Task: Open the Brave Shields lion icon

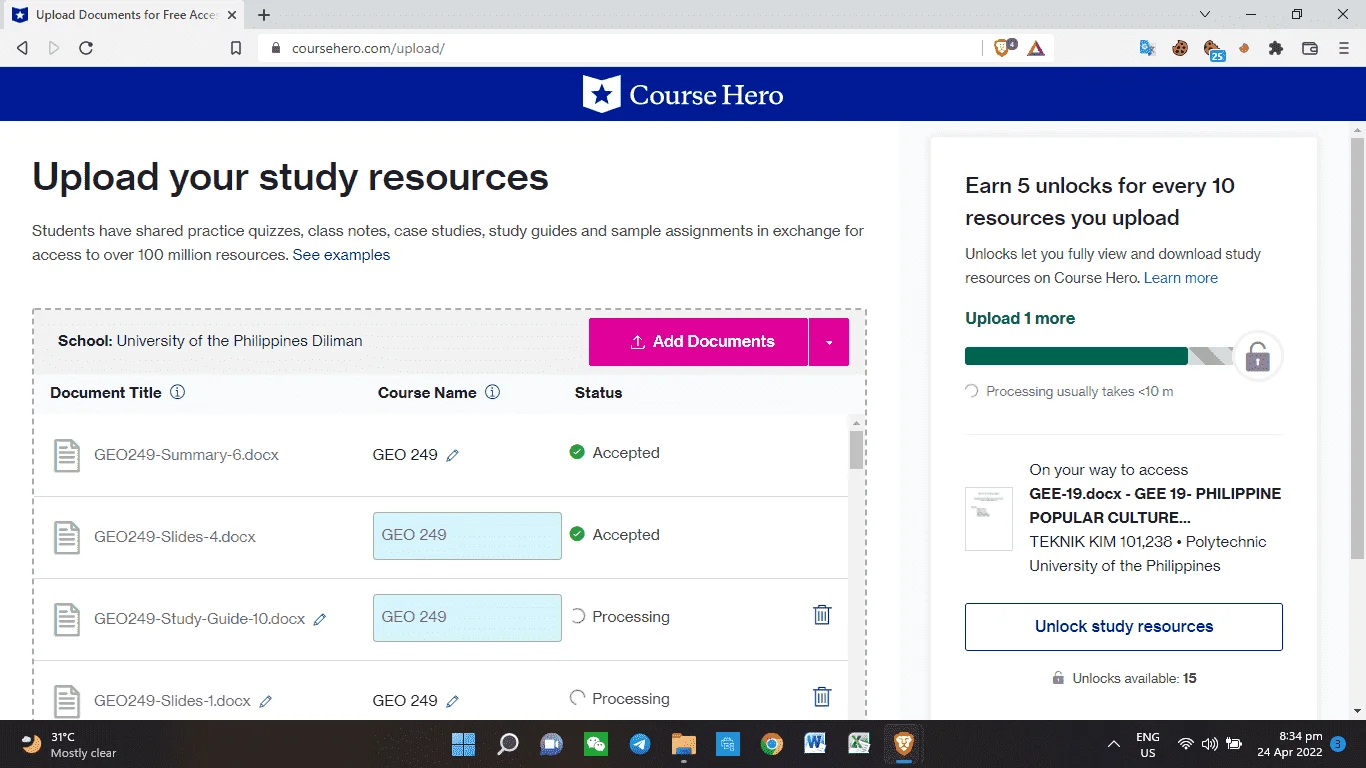Action: [x=1003, y=48]
